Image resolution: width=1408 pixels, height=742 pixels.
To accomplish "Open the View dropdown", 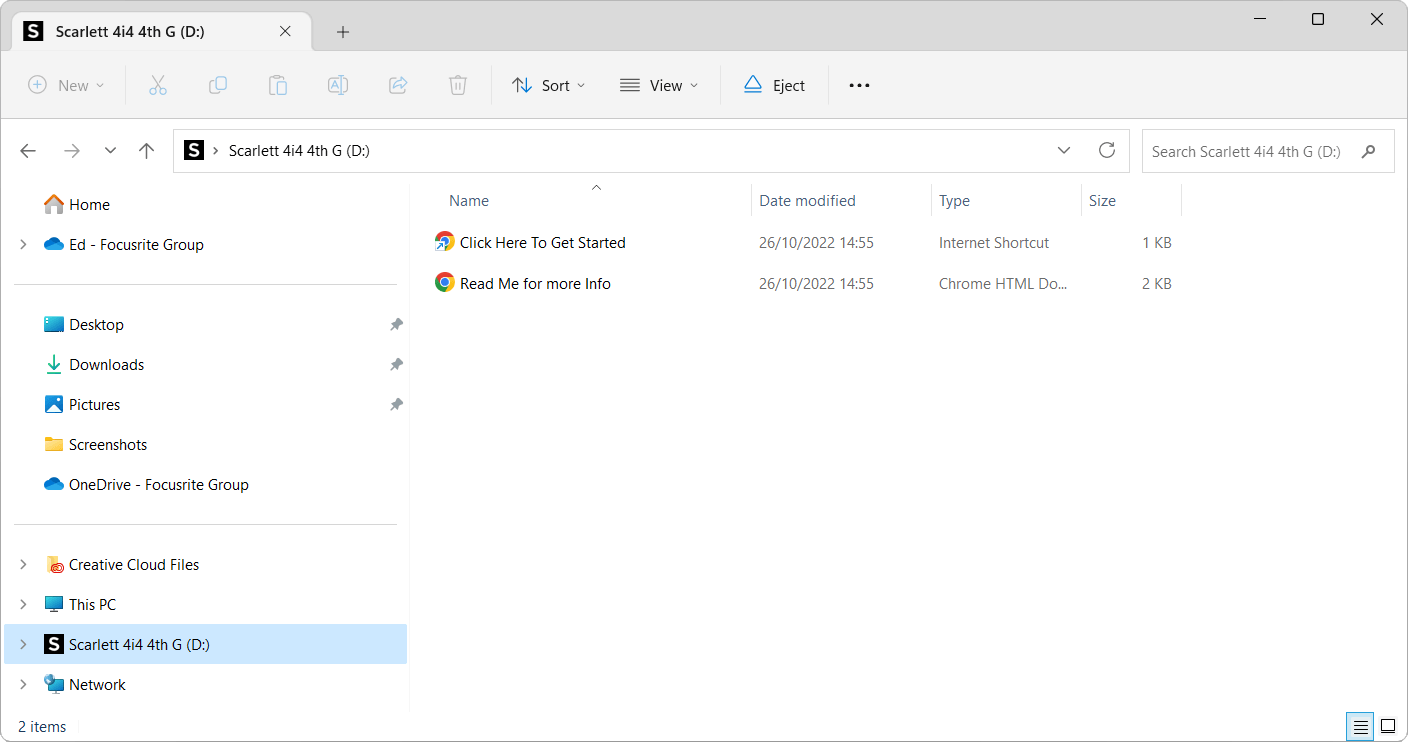I will click(658, 85).
